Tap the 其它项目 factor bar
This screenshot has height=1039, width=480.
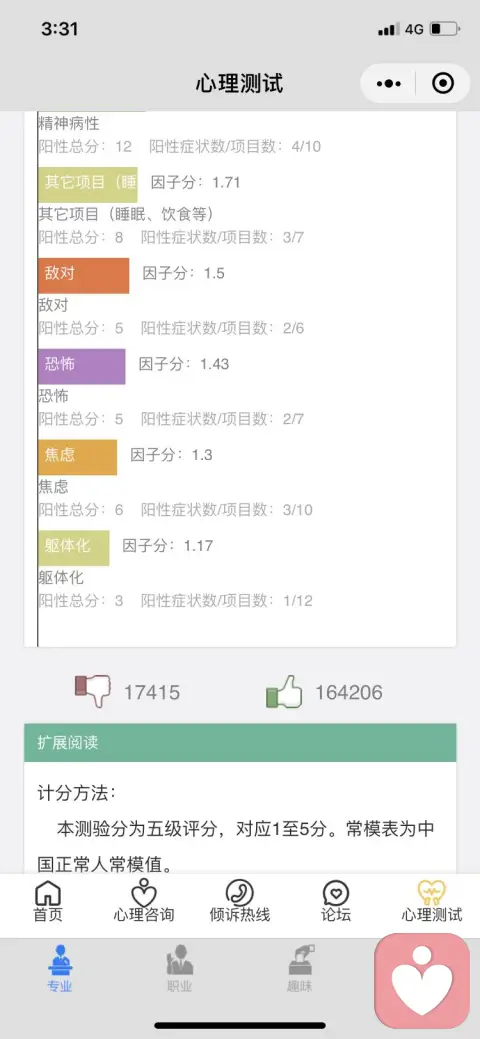[x=88, y=185]
